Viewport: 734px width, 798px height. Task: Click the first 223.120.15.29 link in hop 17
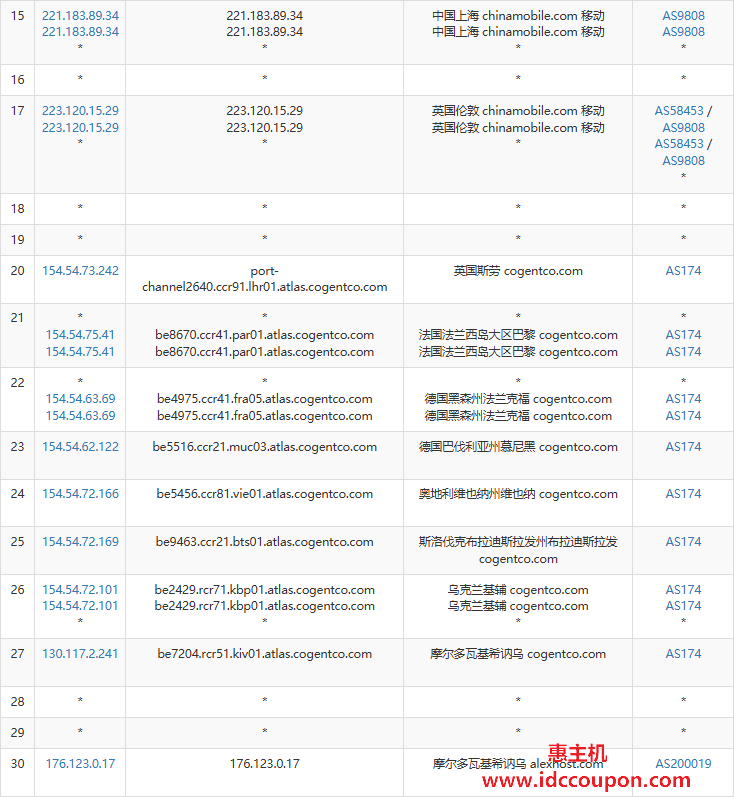point(80,110)
